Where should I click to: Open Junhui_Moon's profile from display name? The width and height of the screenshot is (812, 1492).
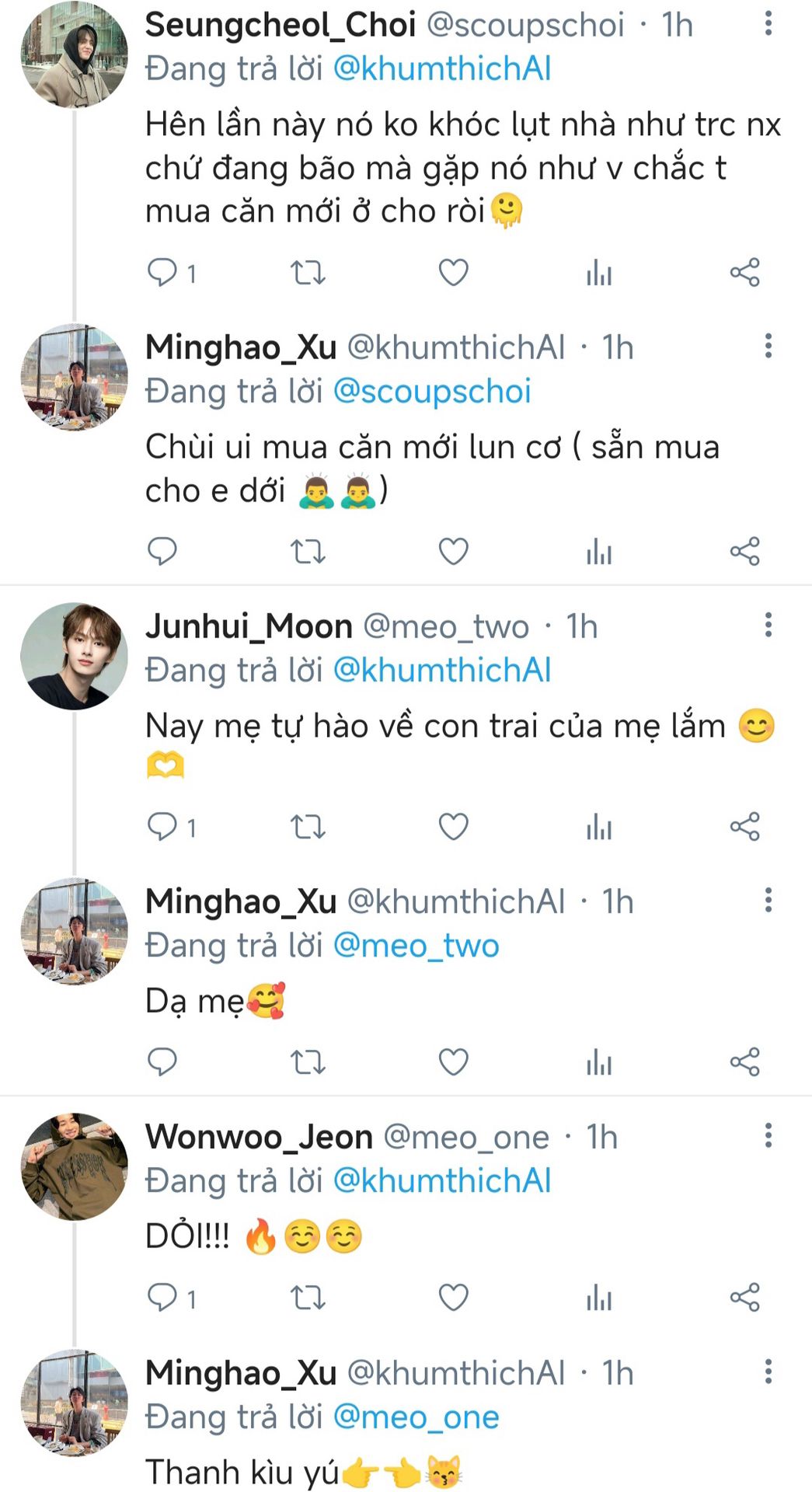pos(249,626)
